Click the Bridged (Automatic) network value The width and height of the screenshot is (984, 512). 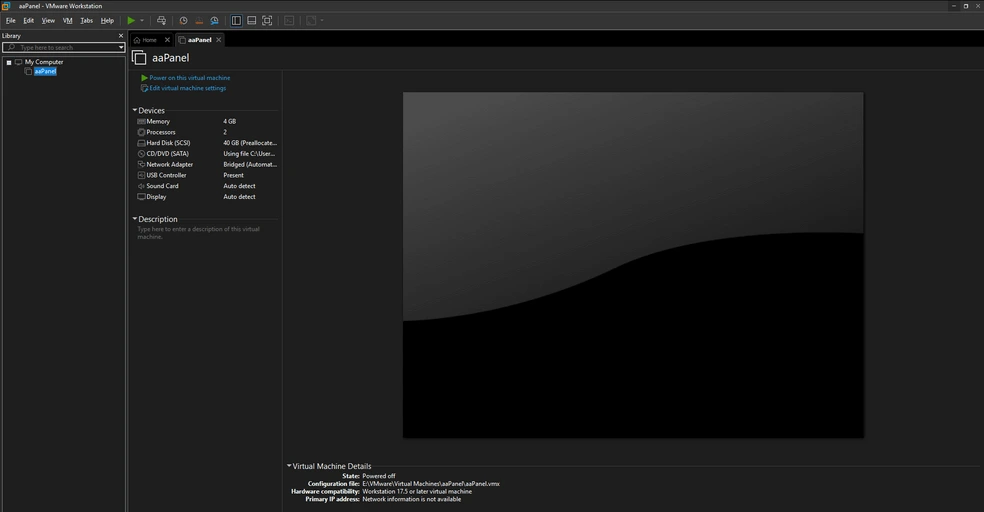(250, 164)
